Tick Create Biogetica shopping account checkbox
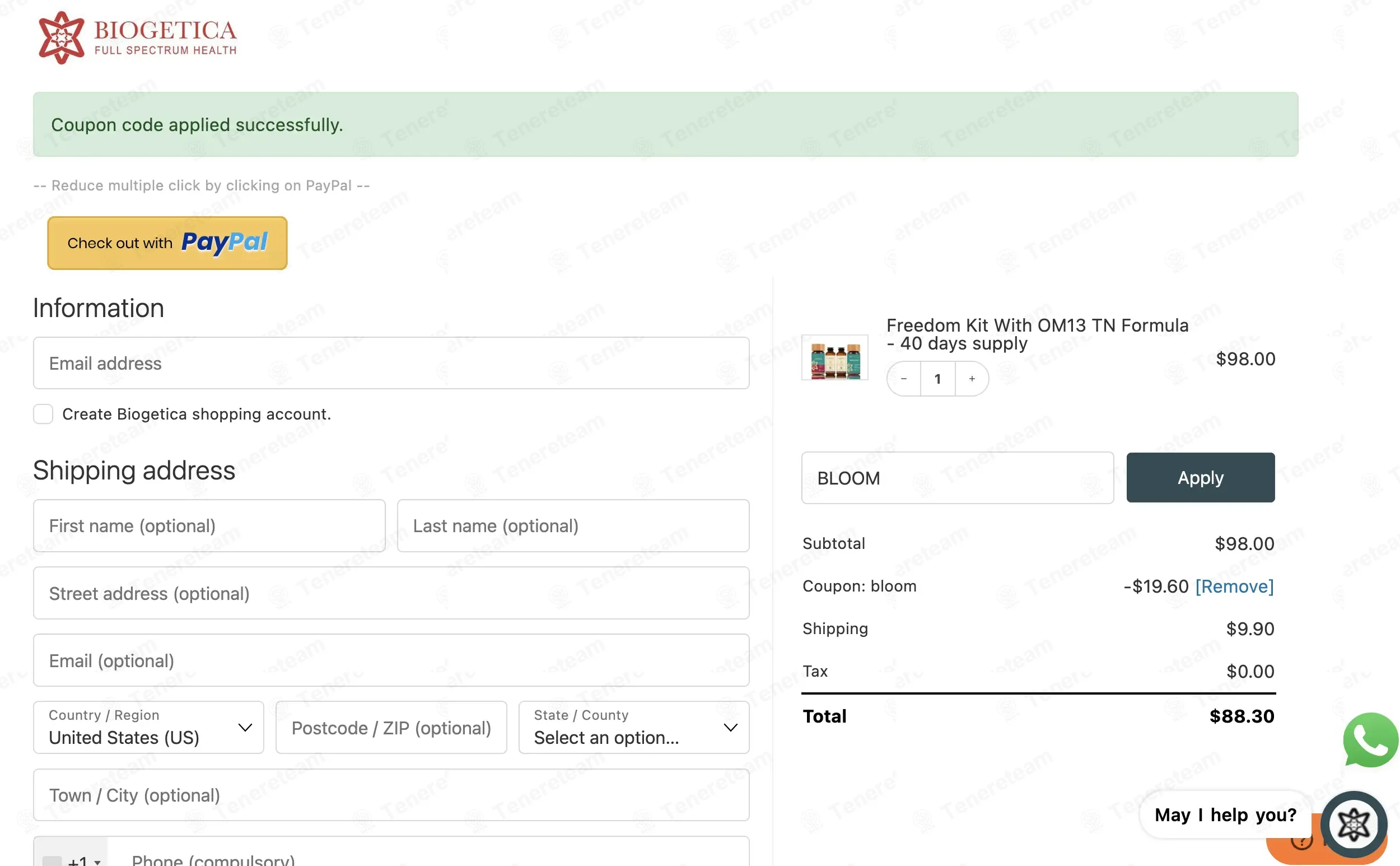The width and height of the screenshot is (1400, 866). click(43, 413)
